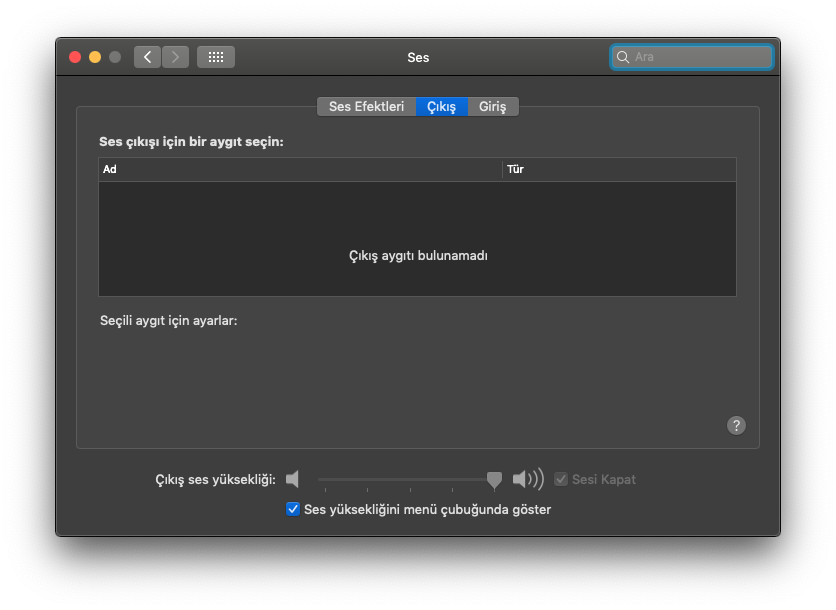
Task: Open help with the question mark button
Action: (x=736, y=425)
